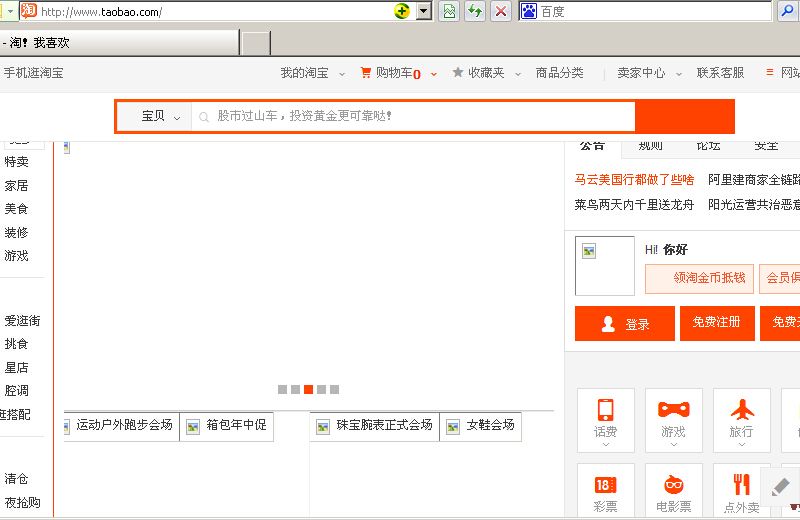Open 联系客服 link
This screenshot has width=800, height=520.
coord(720,73)
